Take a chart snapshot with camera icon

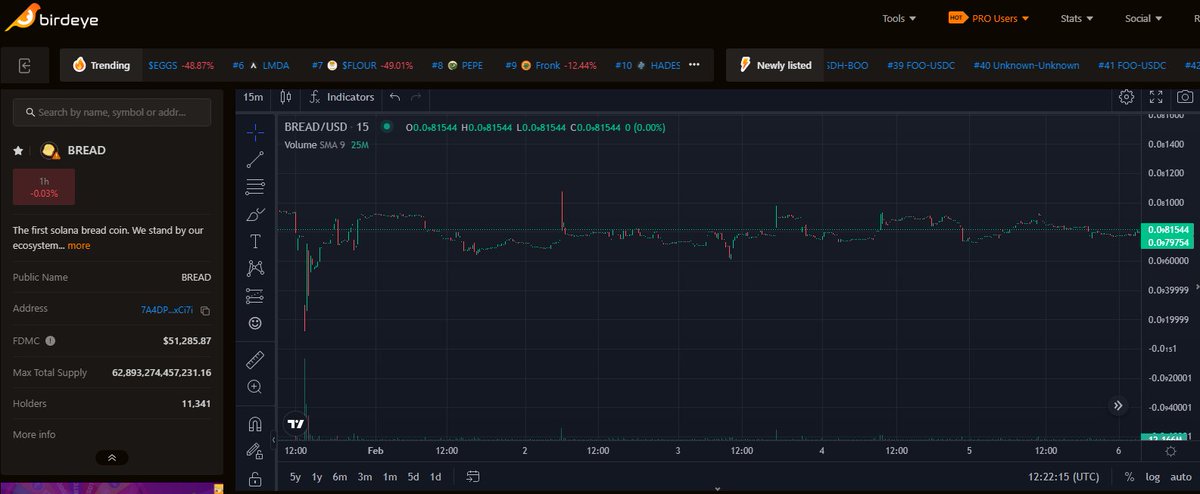pyautogui.click(x=1185, y=97)
